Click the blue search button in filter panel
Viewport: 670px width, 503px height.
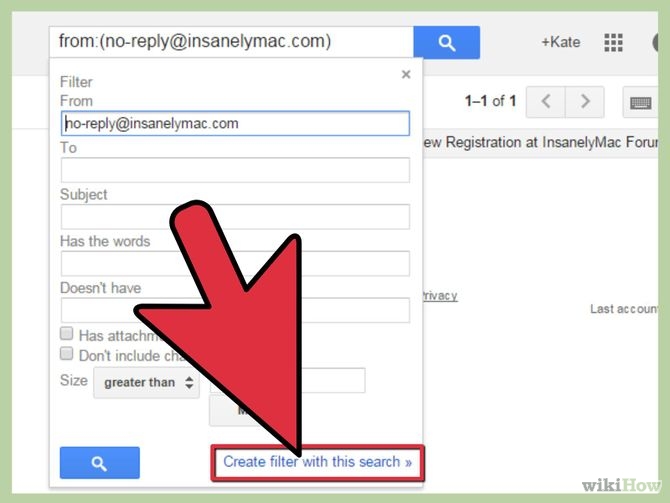point(100,463)
